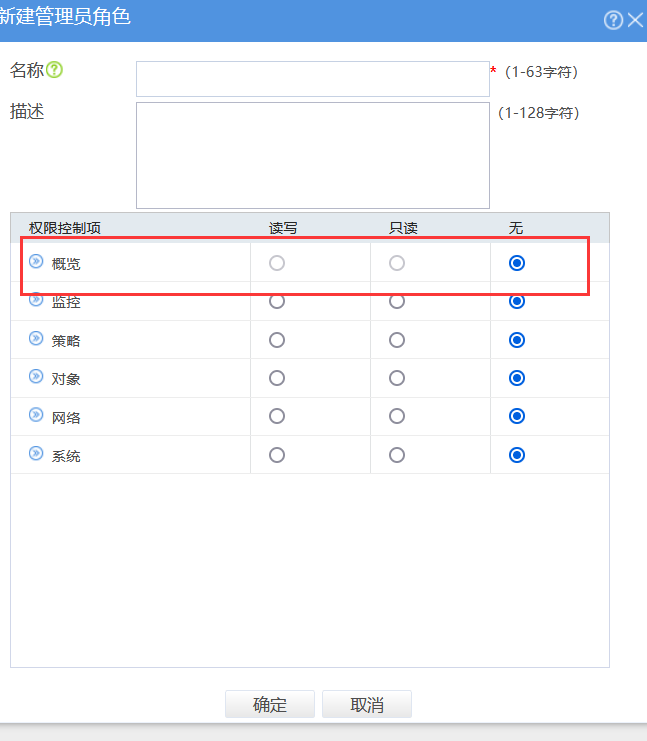647x741 pixels.
Task: Expand the 对象 permission row
Action: tap(36, 377)
